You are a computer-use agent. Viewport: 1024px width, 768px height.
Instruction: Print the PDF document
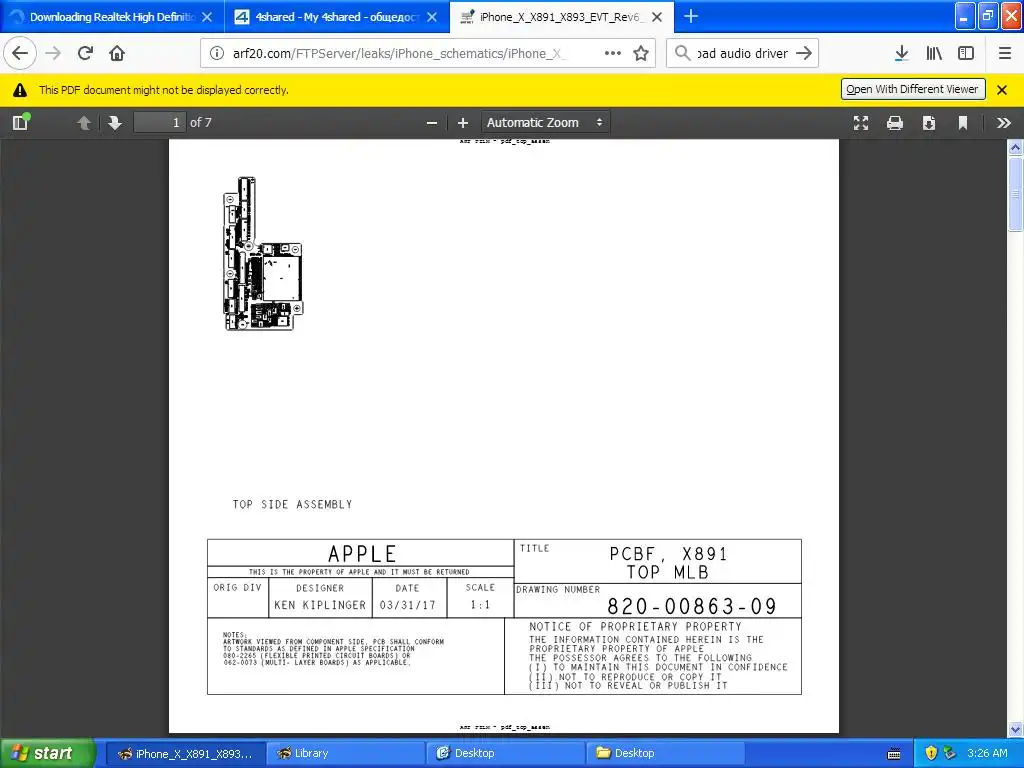tap(895, 123)
